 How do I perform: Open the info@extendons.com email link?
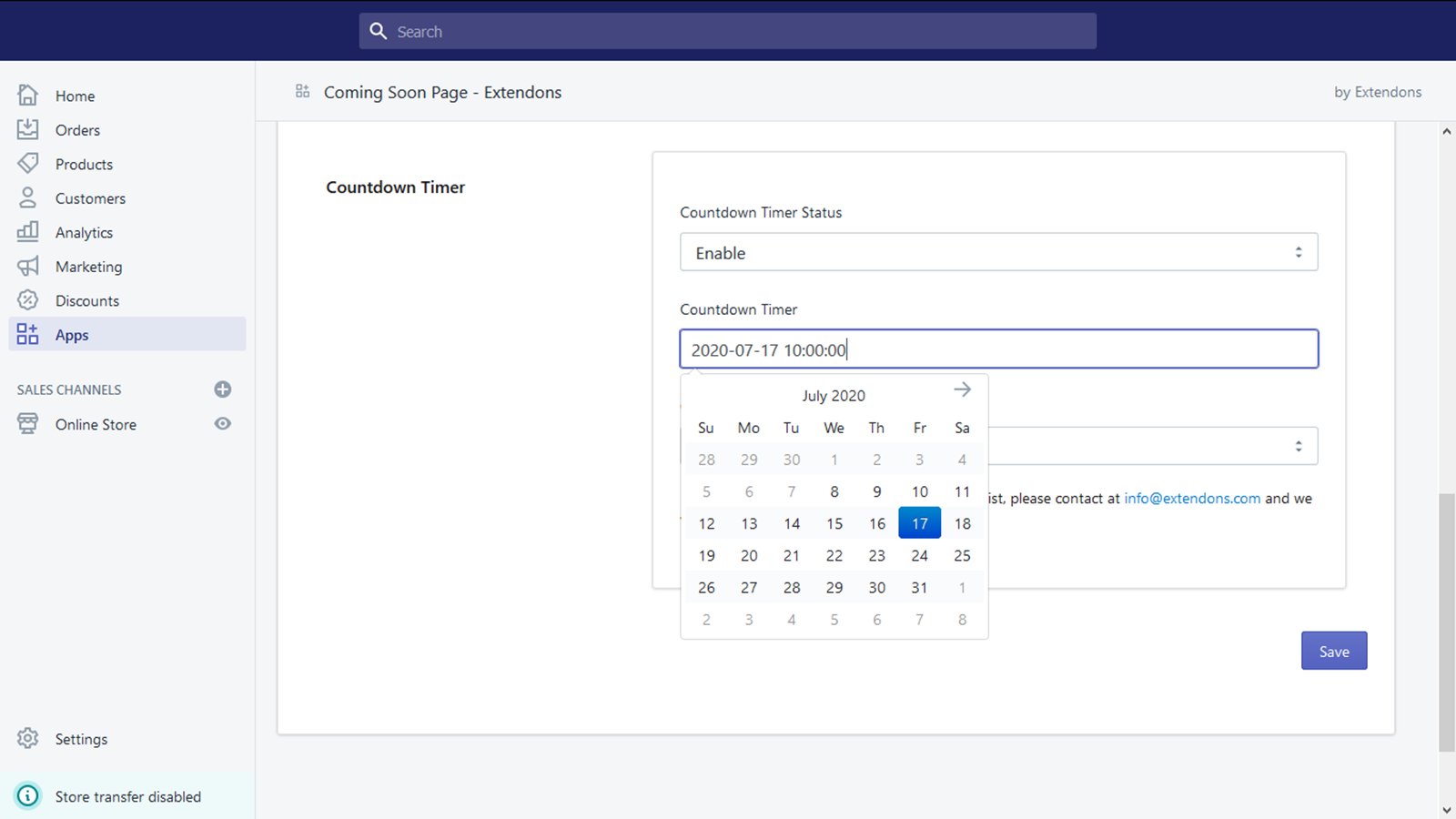(1192, 499)
